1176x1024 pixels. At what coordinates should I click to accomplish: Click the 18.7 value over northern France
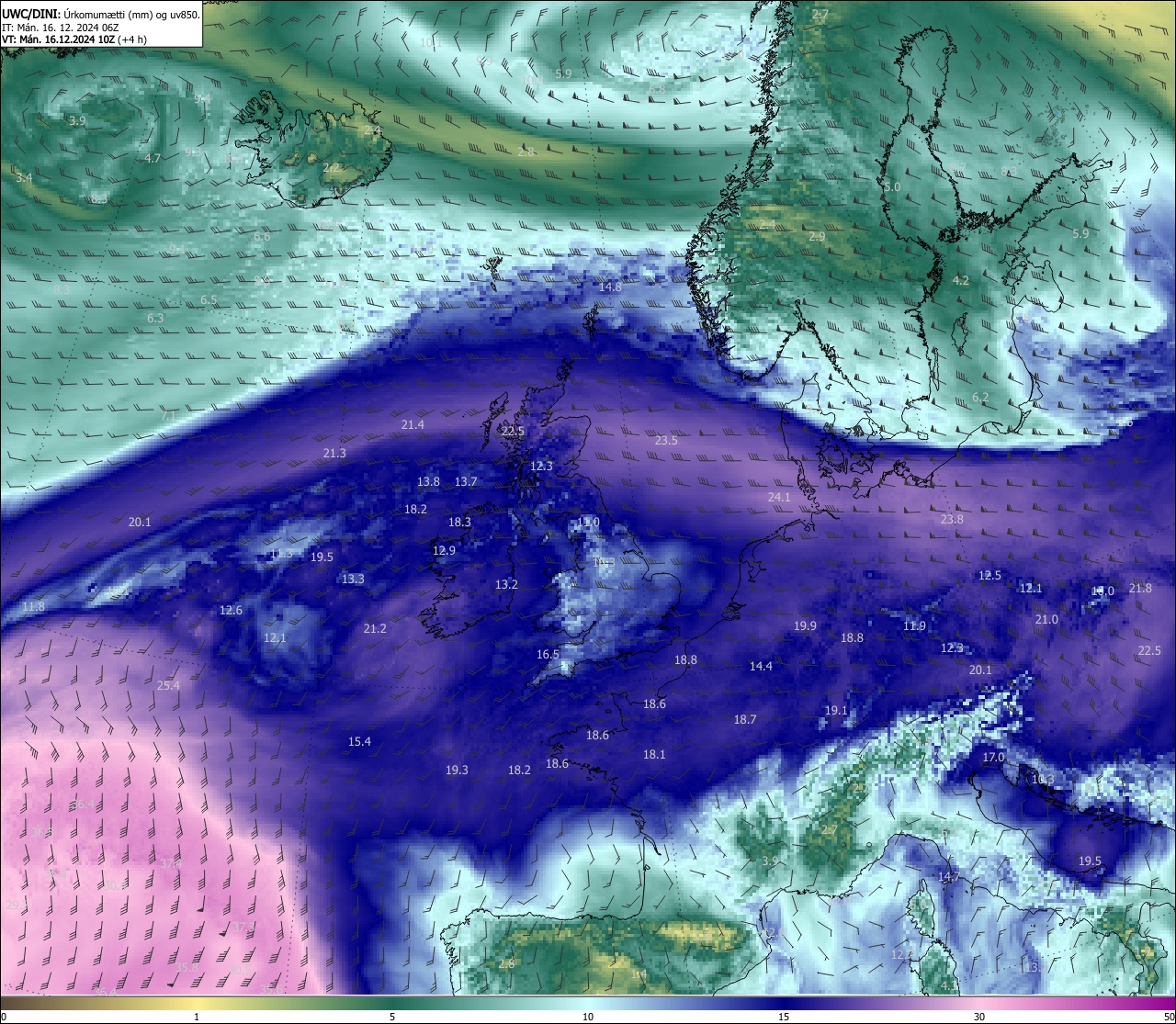pos(745,719)
